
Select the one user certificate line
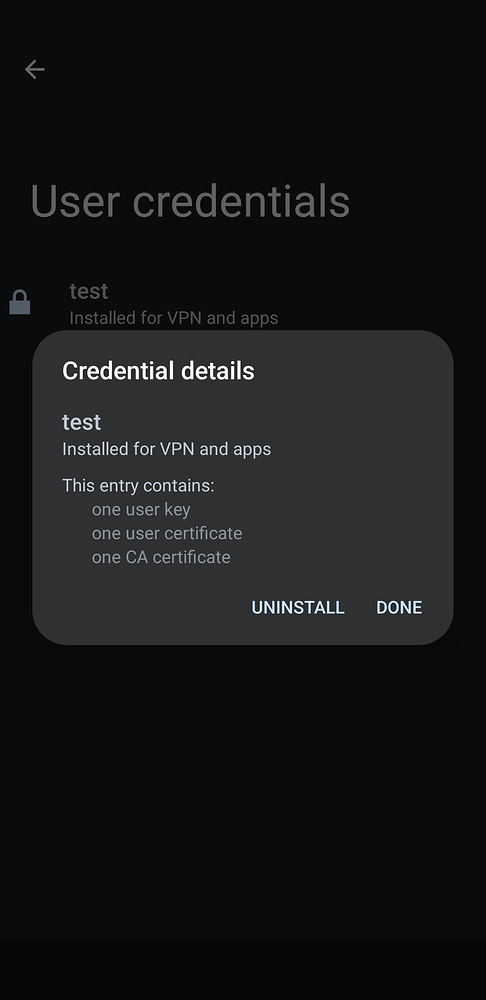pos(167,533)
